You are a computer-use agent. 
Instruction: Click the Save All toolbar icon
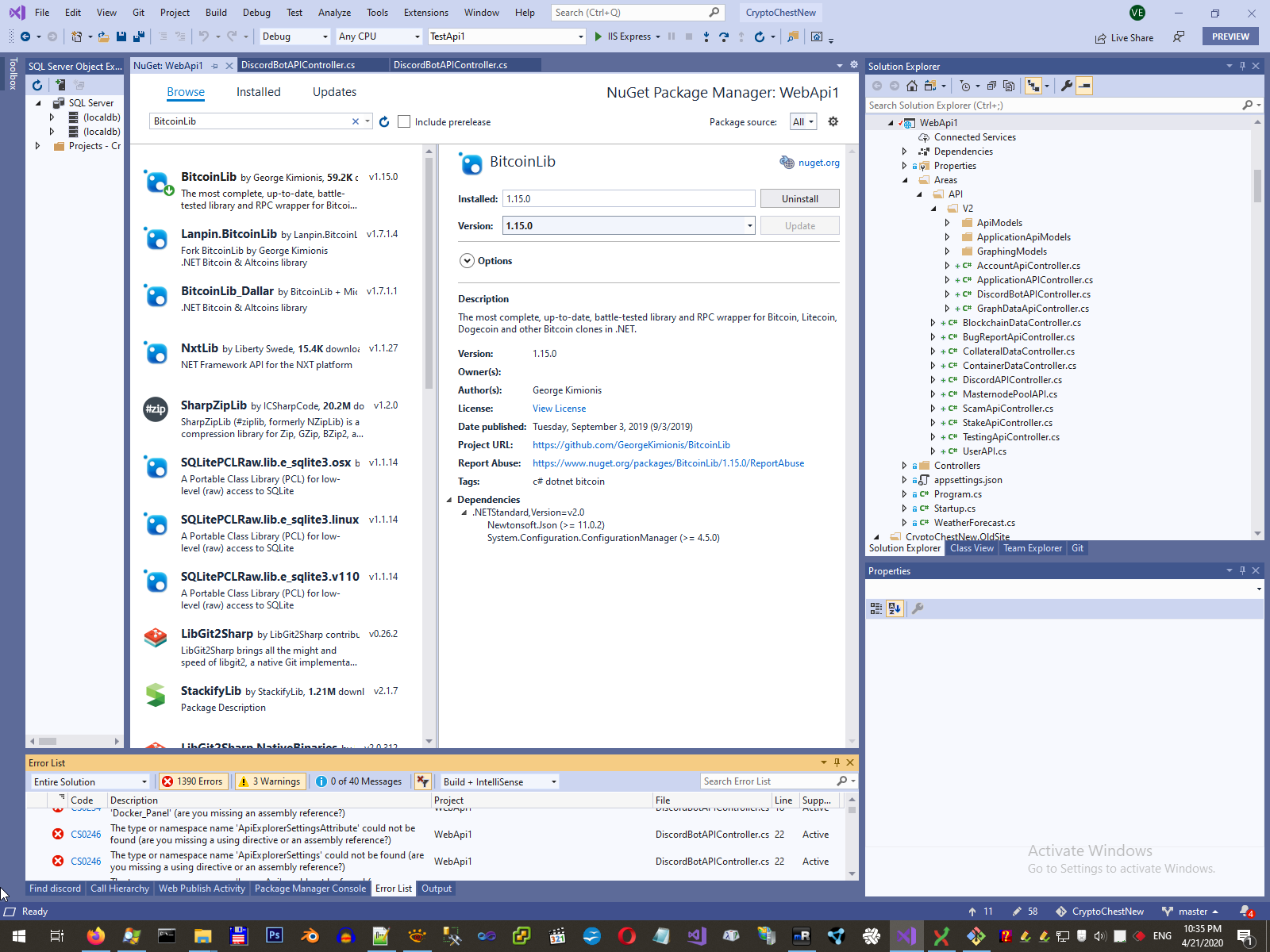point(138,36)
